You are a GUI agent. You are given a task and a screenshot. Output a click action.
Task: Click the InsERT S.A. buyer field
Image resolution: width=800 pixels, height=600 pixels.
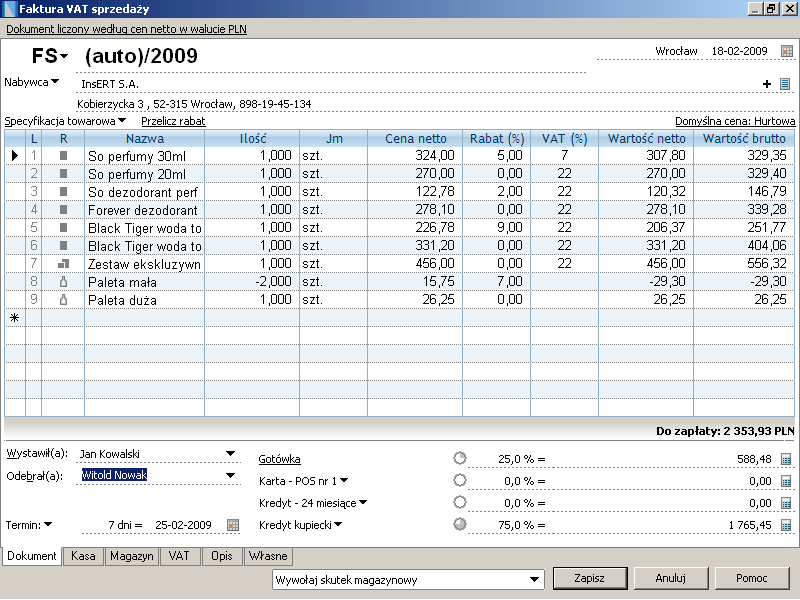pos(417,84)
